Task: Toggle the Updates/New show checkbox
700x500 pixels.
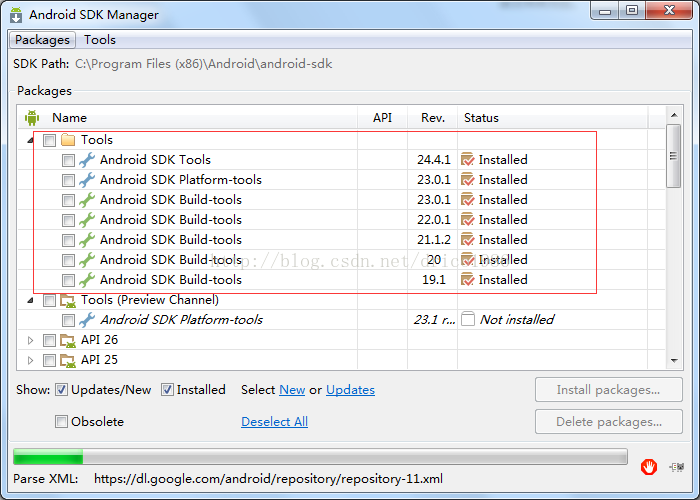Action: tap(61, 390)
